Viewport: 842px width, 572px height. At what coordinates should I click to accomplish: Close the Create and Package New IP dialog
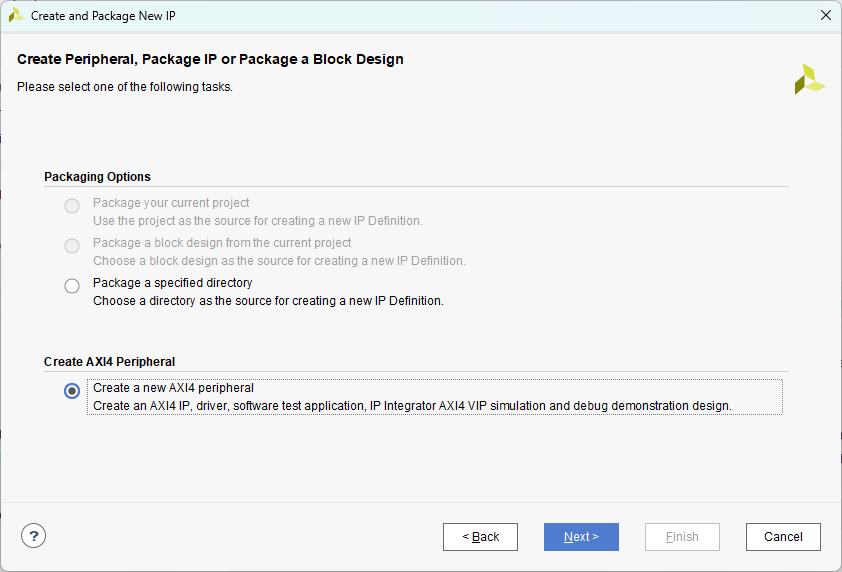(825, 16)
